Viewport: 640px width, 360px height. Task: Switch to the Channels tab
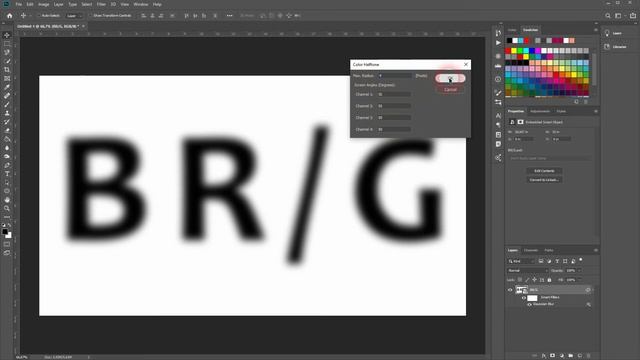pyautogui.click(x=531, y=250)
